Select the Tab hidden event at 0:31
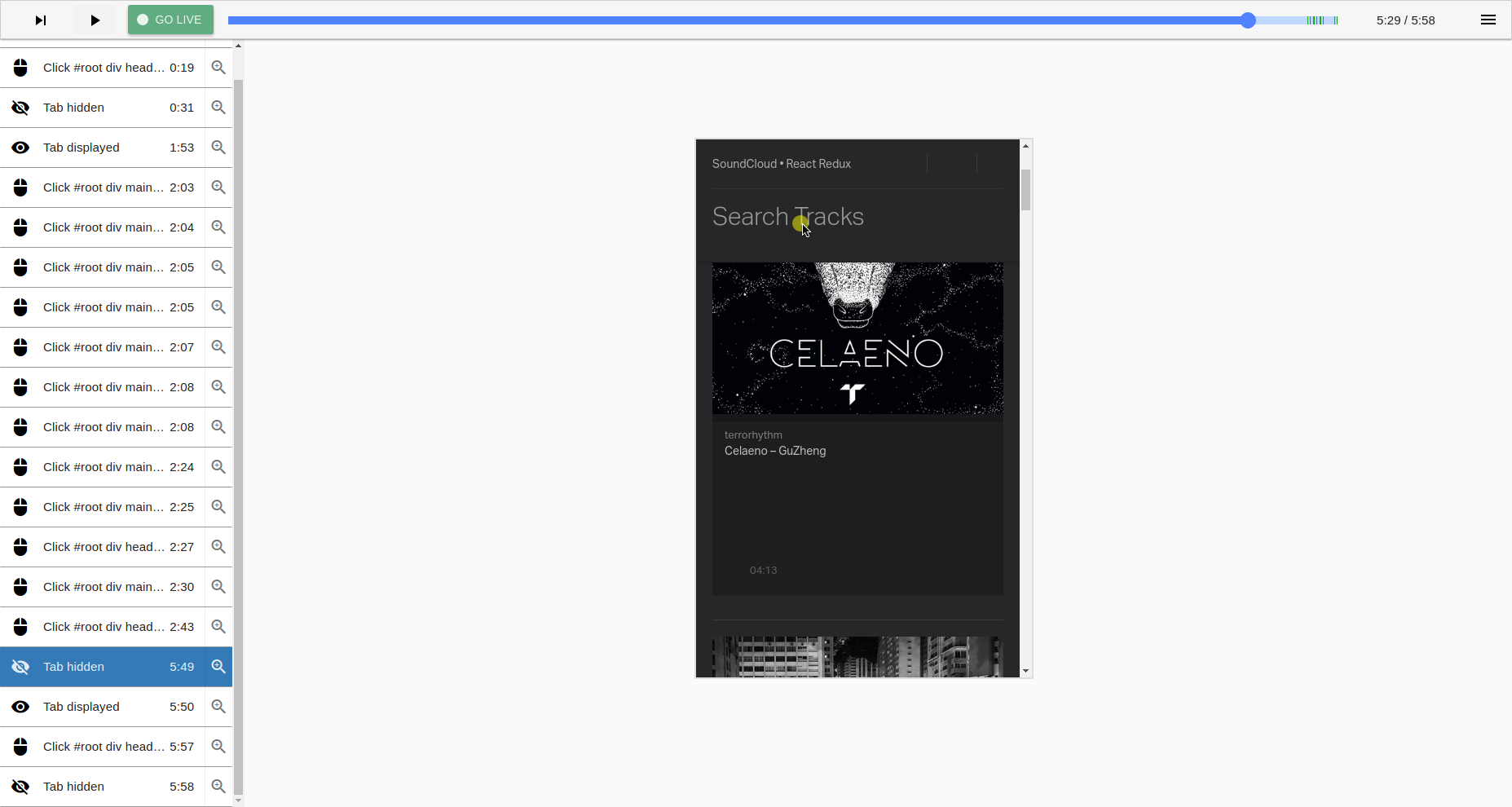 pyautogui.click(x=103, y=108)
